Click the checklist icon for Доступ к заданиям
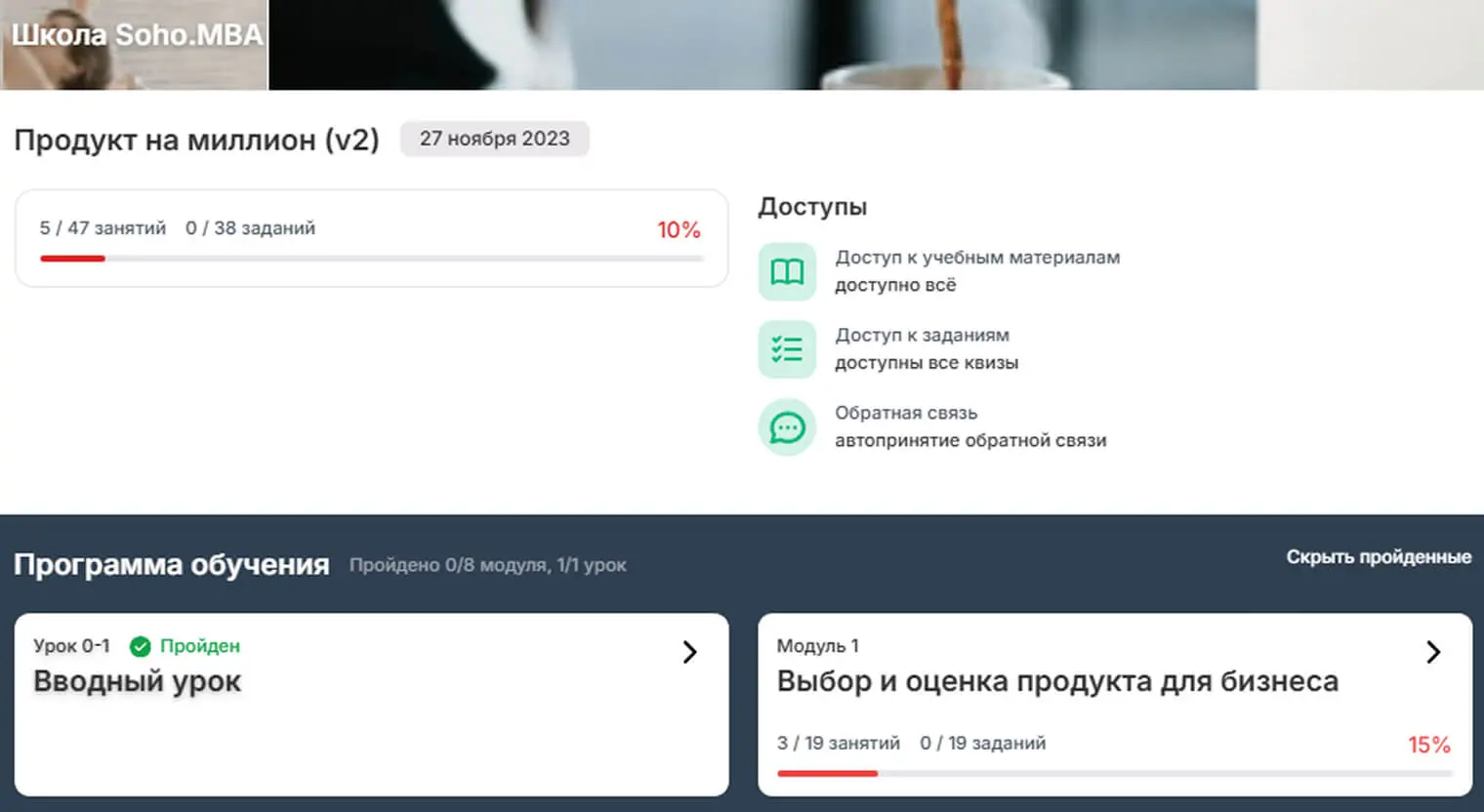This screenshot has width=1484, height=812. (x=787, y=348)
